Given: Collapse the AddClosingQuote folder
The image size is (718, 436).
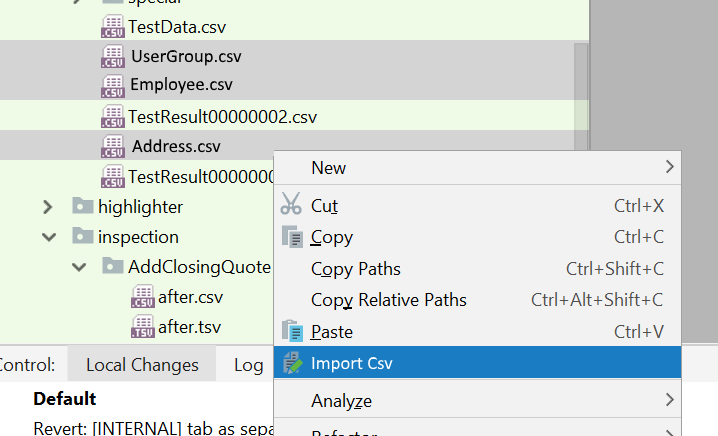Looking at the screenshot, I should (79, 267).
